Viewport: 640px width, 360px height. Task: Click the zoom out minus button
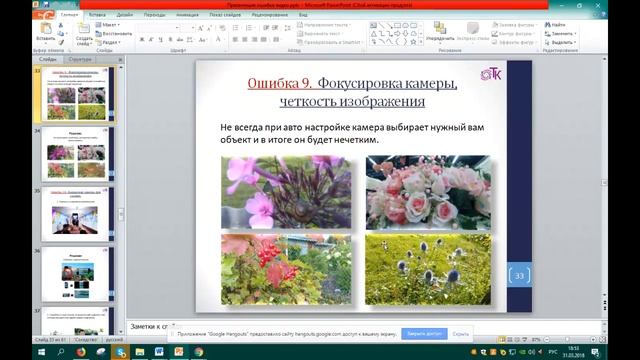tap(547, 340)
